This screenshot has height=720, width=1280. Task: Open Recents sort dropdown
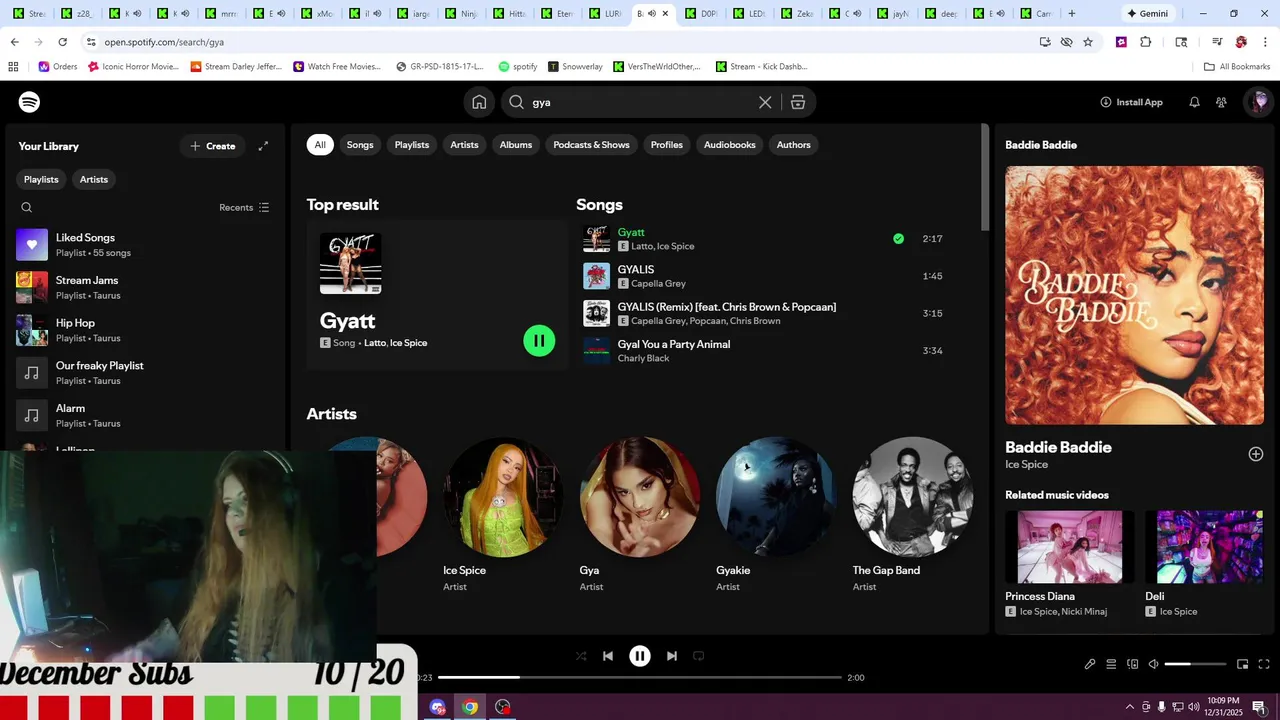click(244, 207)
